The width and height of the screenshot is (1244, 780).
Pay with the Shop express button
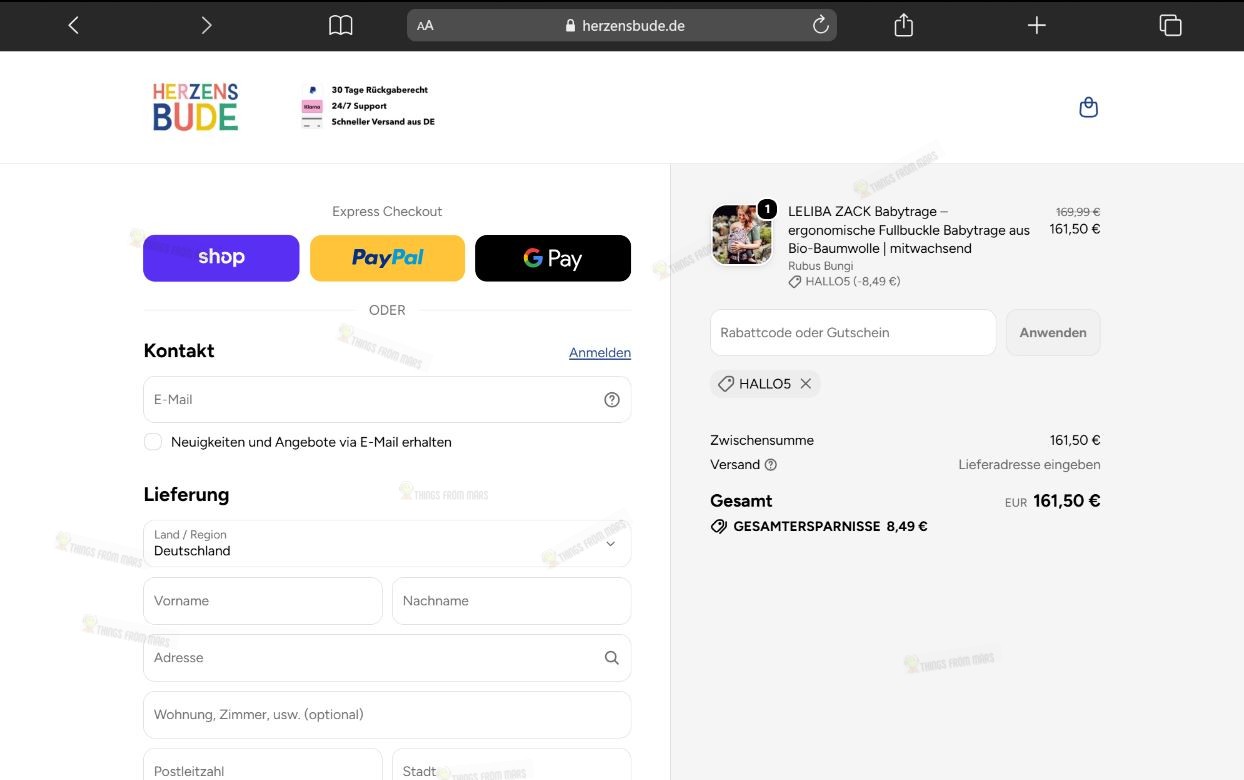[x=221, y=258]
